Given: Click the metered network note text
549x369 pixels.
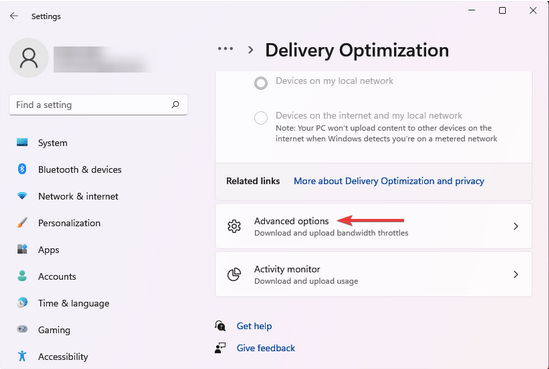Looking at the screenshot, I should click(386, 133).
